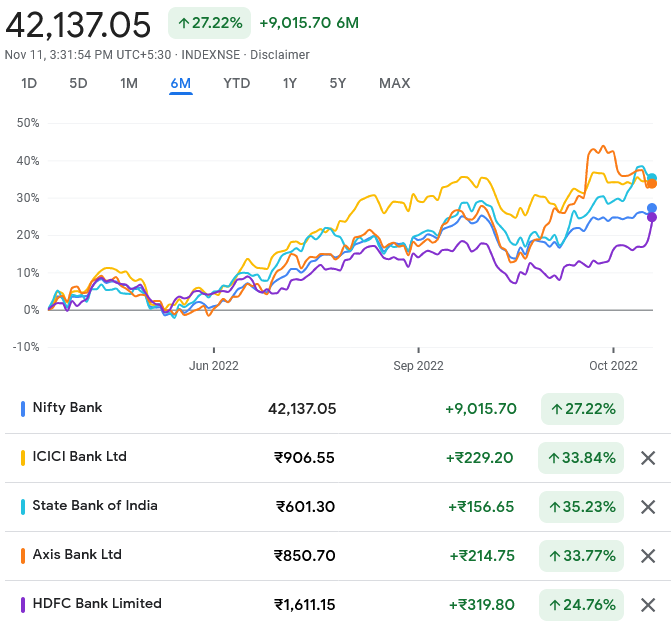Switch chart to 5D range
Image resolution: width=671 pixels, height=629 pixels.
(78, 83)
